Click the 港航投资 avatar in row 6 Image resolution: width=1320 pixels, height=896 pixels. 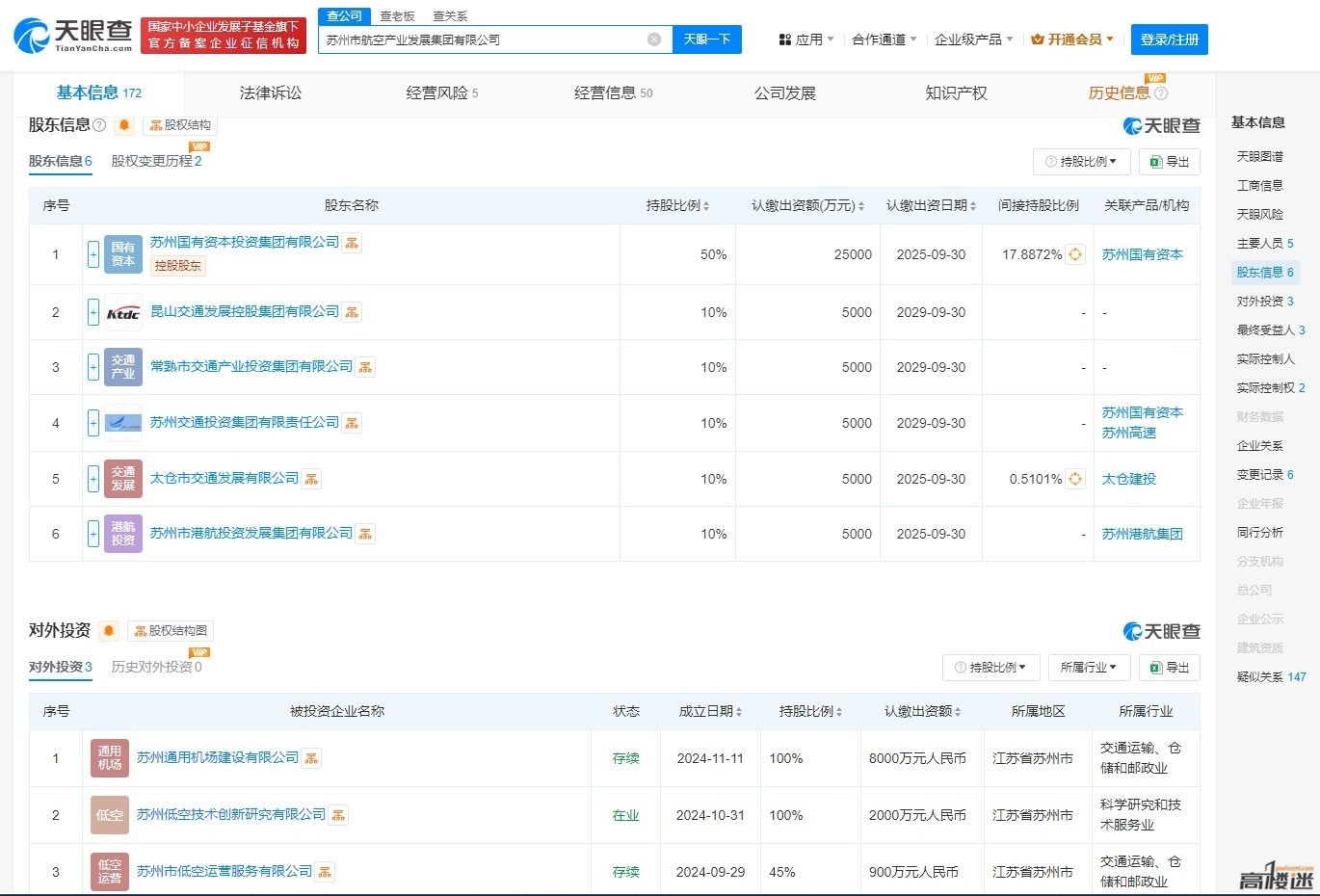123,534
